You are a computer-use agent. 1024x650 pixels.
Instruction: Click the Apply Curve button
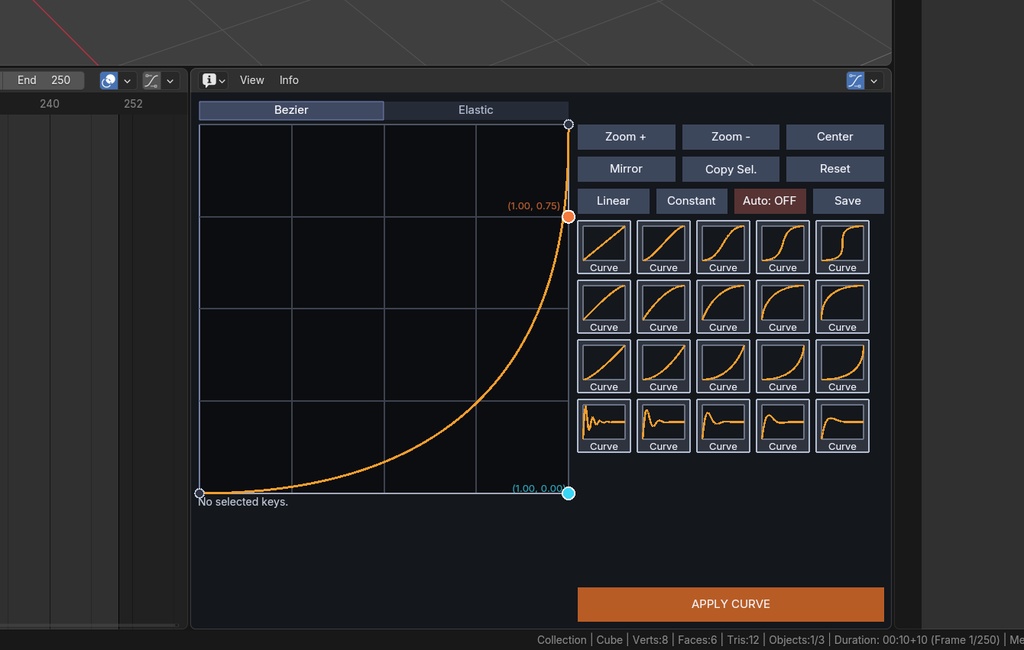tap(730, 604)
